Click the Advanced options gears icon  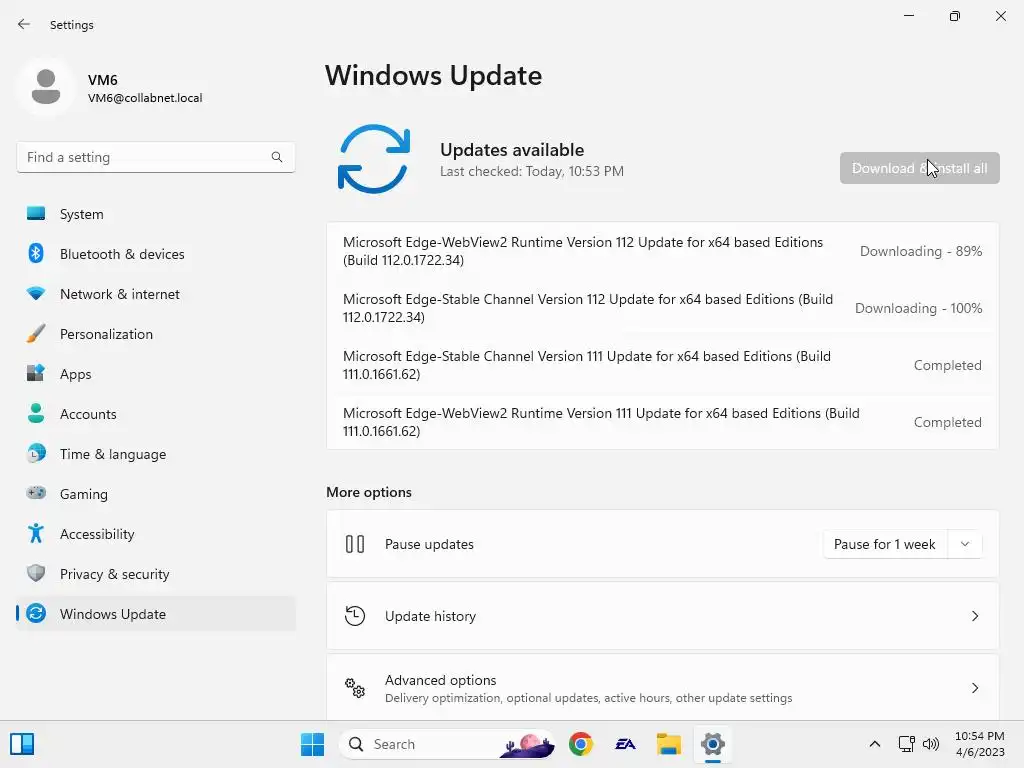point(355,688)
